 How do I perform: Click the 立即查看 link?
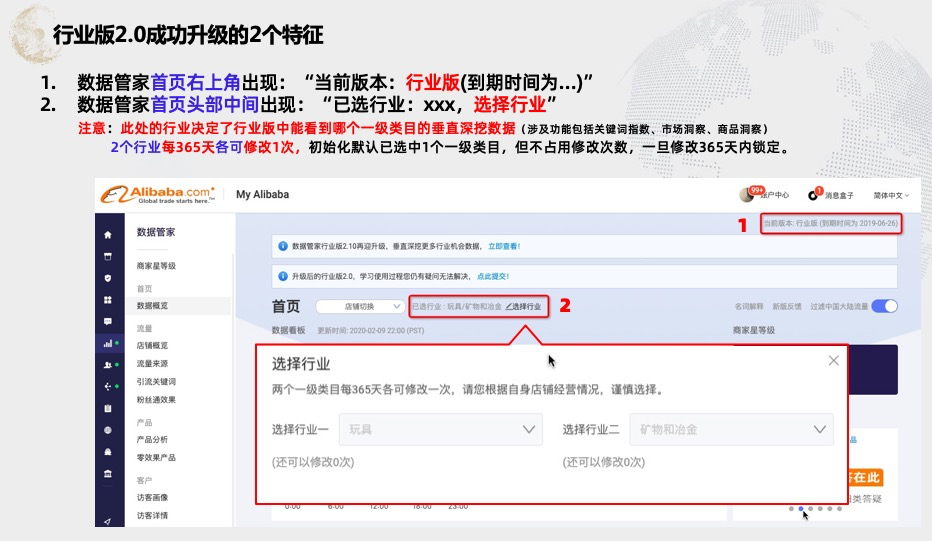(503, 246)
